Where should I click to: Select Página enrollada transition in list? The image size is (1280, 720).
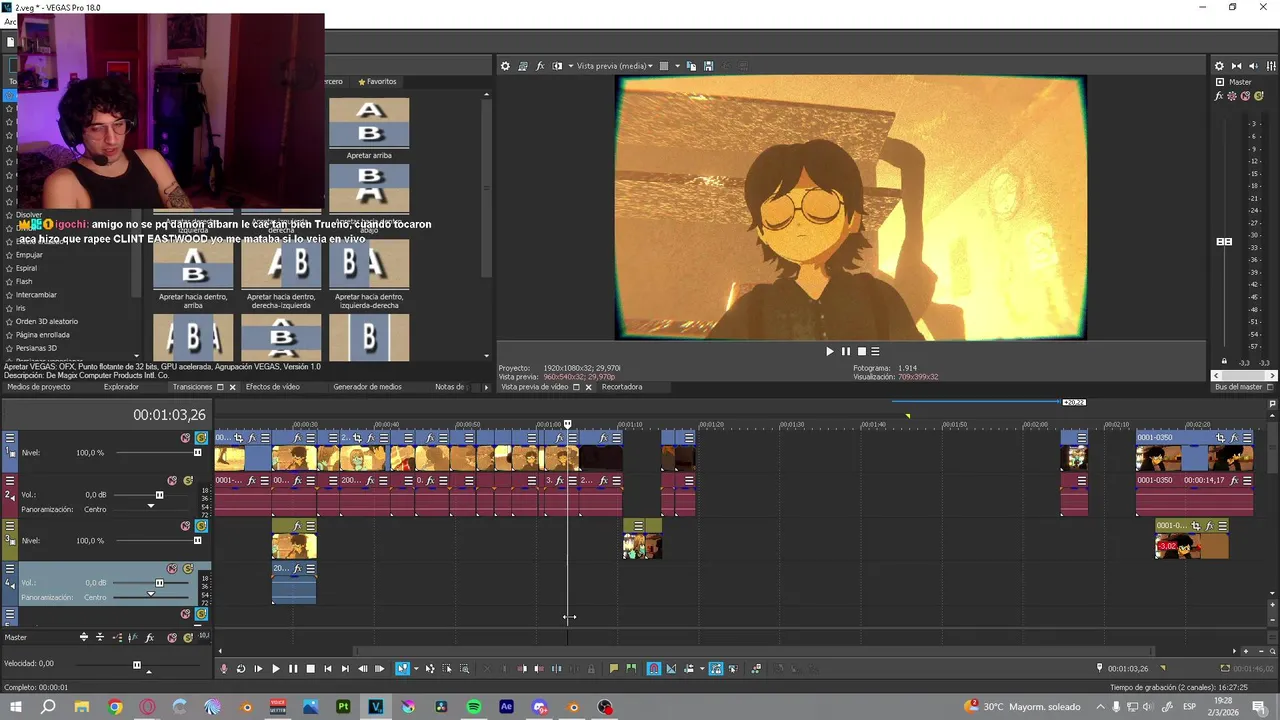point(43,335)
